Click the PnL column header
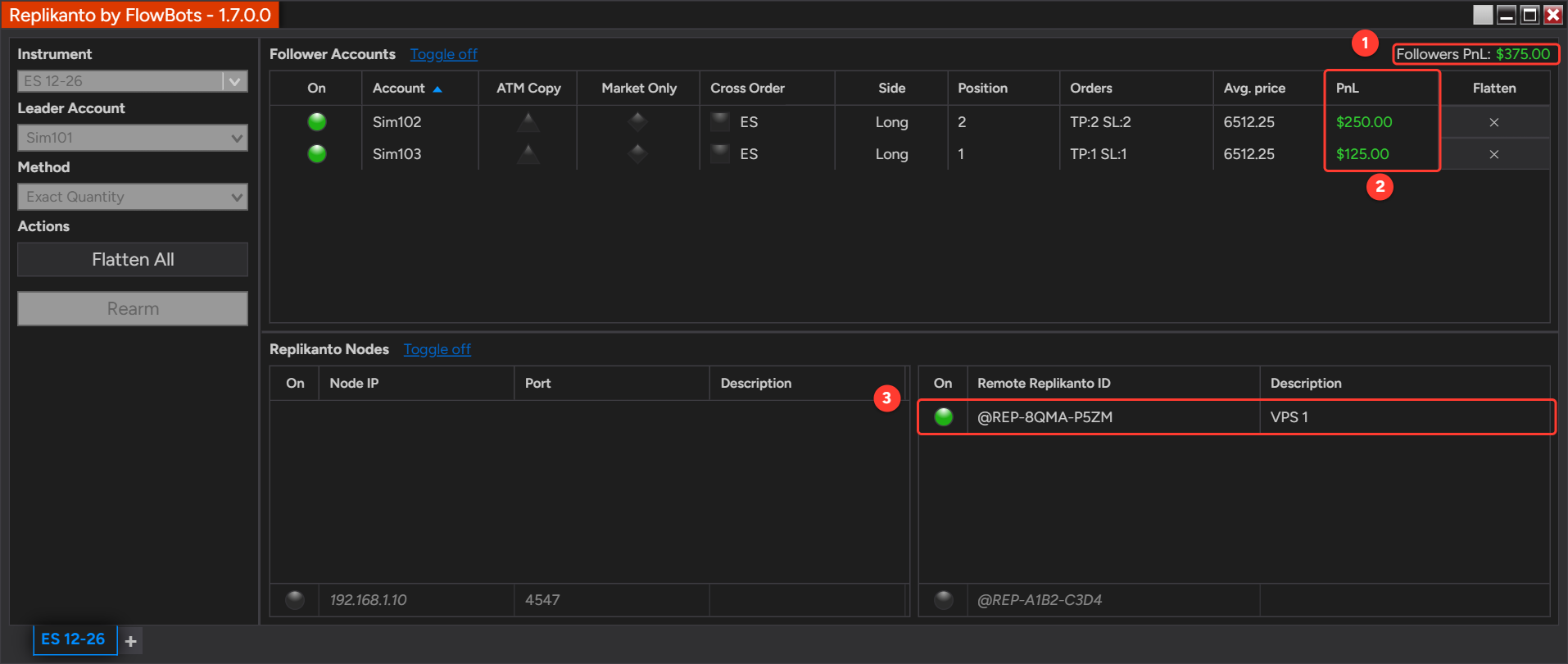1568x664 pixels. (x=1382, y=89)
